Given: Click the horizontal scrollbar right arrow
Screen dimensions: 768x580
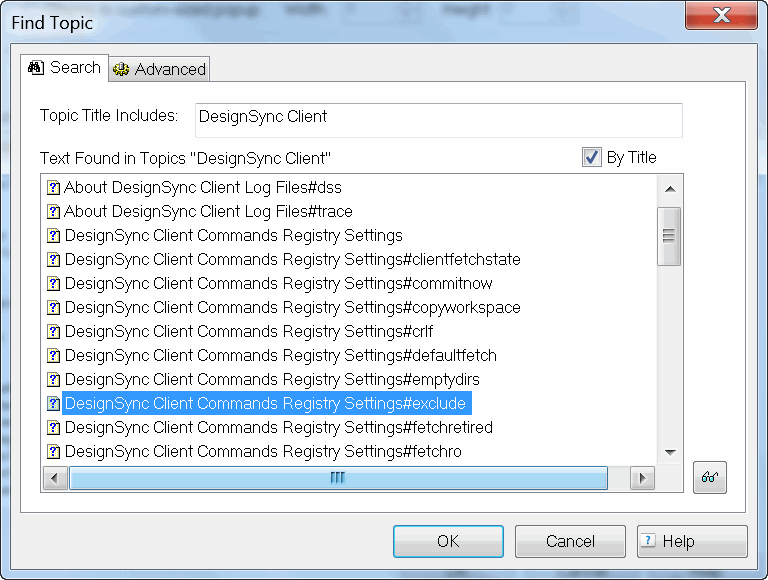Looking at the screenshot, I should (642, 478).
